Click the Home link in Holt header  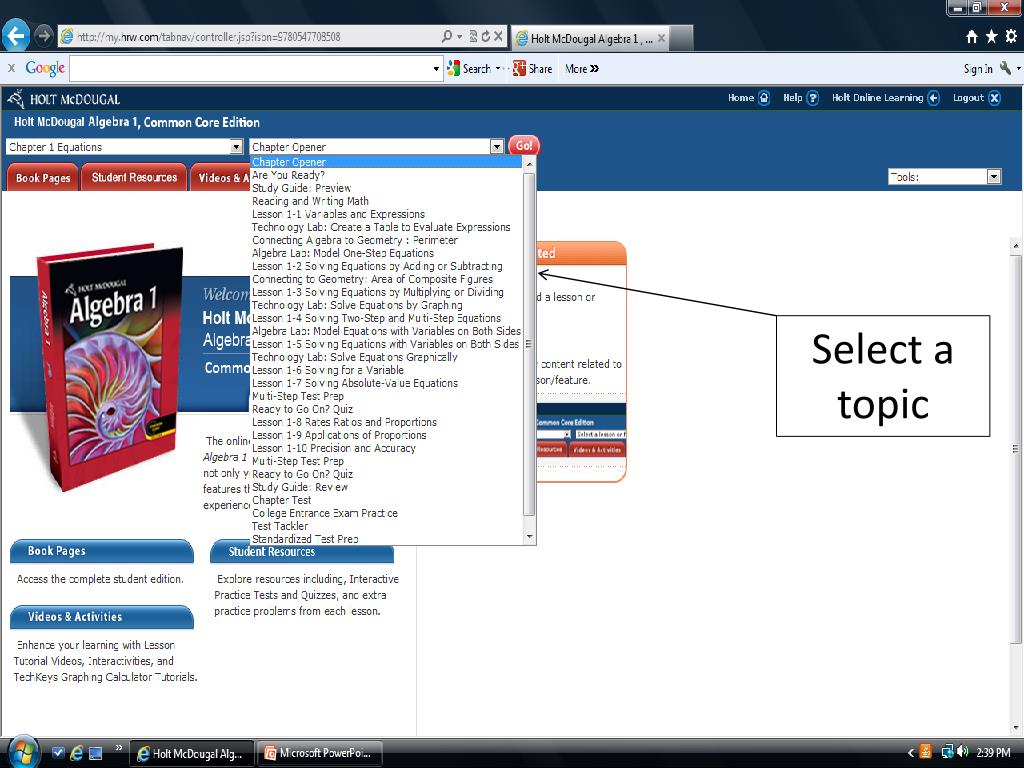tap(748, 98)
